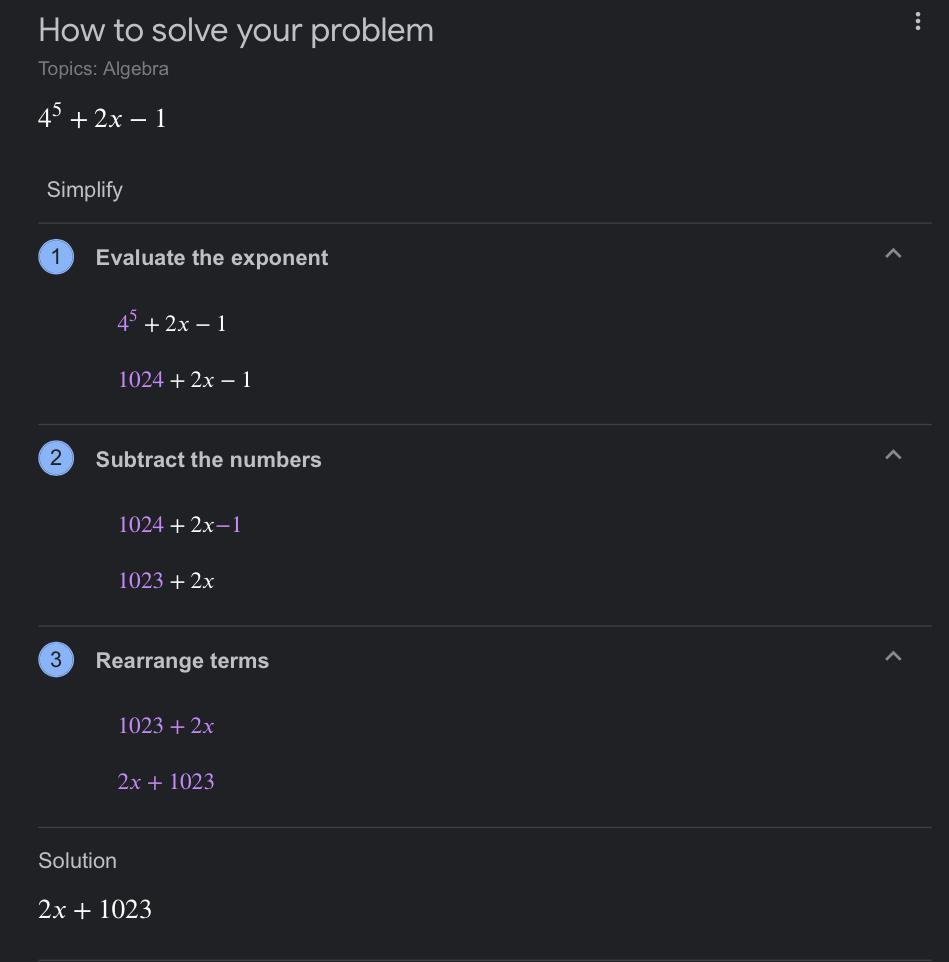This screenshot has height=962, width=949.
Task: Collapse the Rearrange terms step
Action: coord(893,656)
